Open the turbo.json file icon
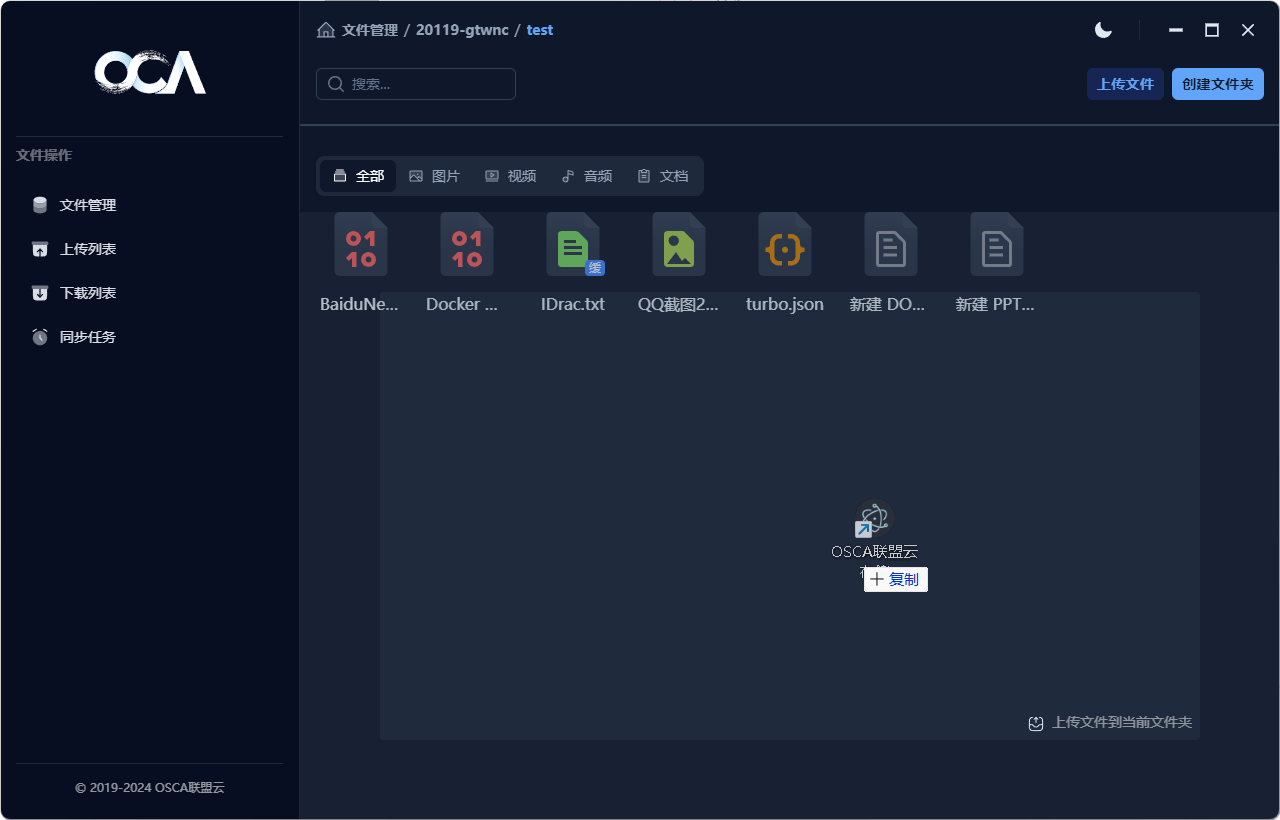 pyautogui.click(x=784, y=245)
